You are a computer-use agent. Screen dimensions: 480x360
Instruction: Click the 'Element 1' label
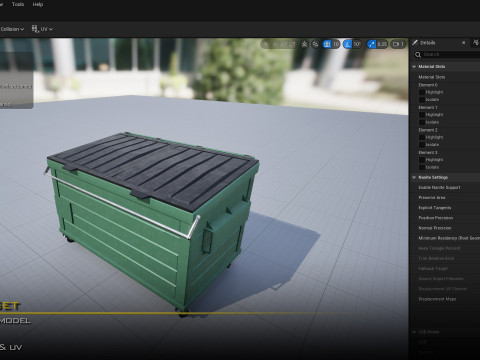click(x=428, y=107)
